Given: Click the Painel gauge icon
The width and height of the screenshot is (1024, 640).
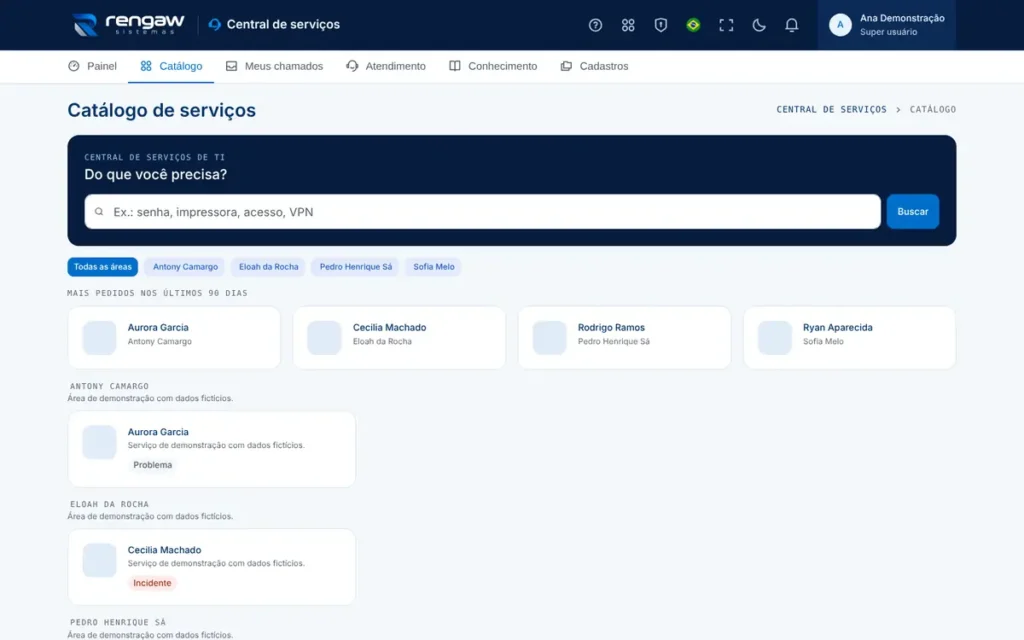Looking at the screenshot, I should pyautogui.click(x=74, y=66).
